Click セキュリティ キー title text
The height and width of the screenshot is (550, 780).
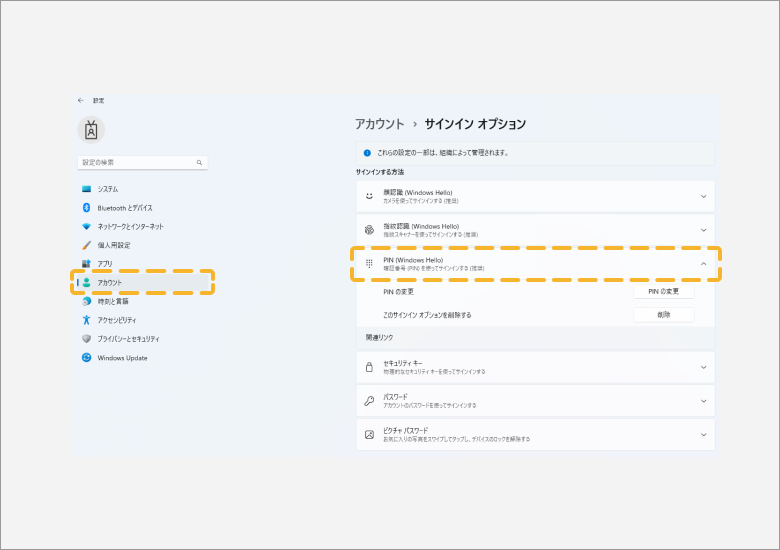click(x=402, y=364)
